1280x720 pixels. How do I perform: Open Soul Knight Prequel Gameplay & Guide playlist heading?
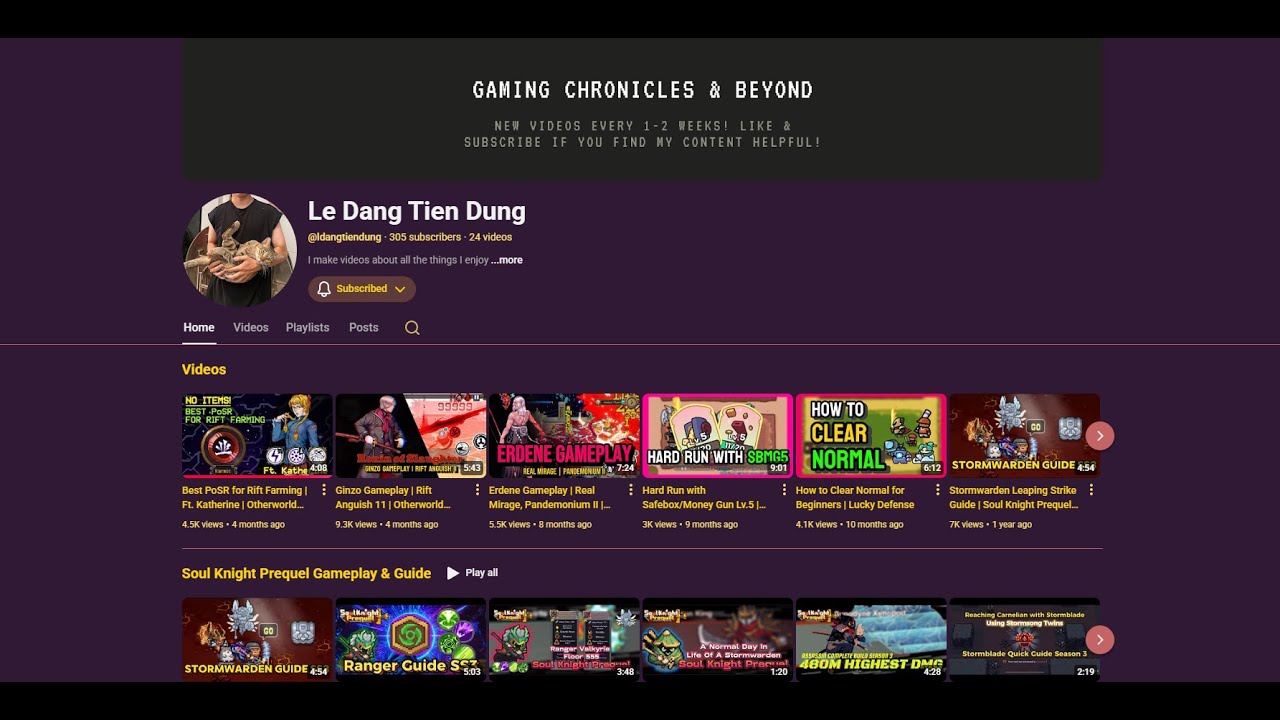306,573
